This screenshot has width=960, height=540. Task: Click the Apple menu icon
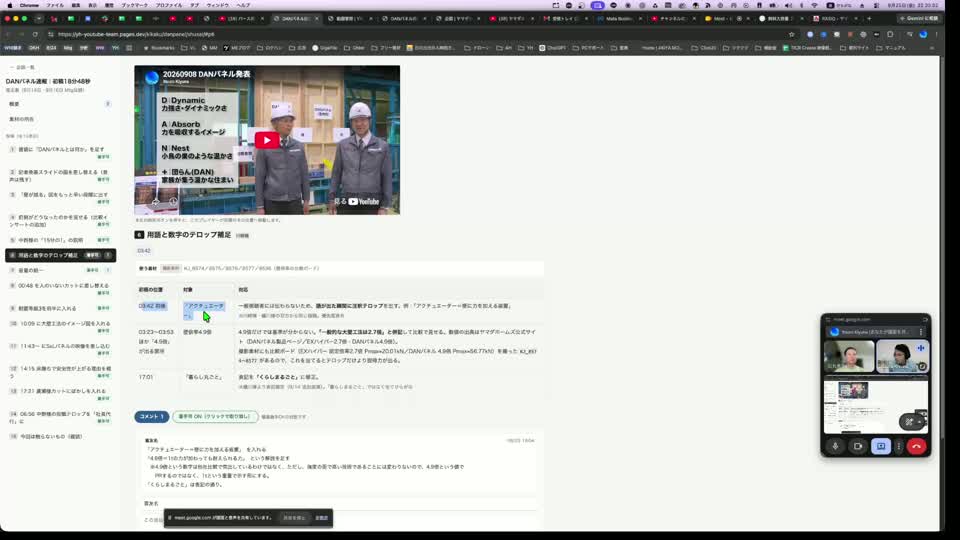click(x=9, y=5)
